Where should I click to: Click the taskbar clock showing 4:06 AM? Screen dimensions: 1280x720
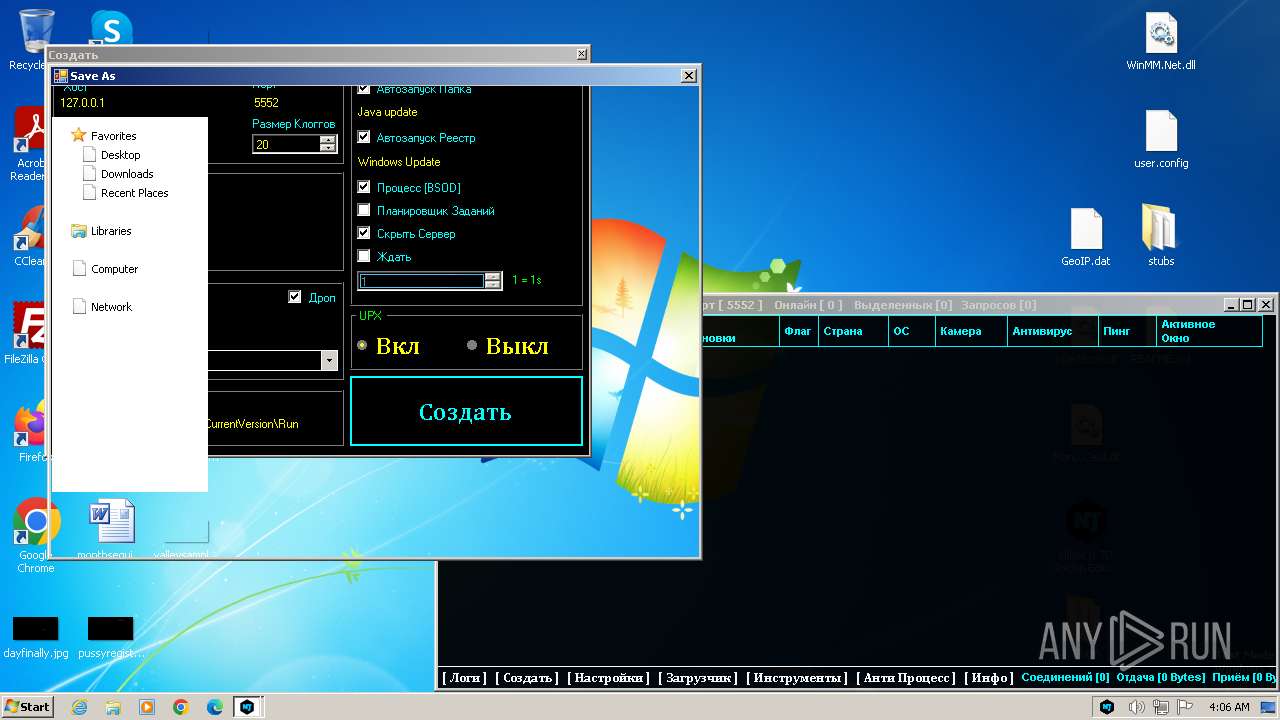[1229, 707]
